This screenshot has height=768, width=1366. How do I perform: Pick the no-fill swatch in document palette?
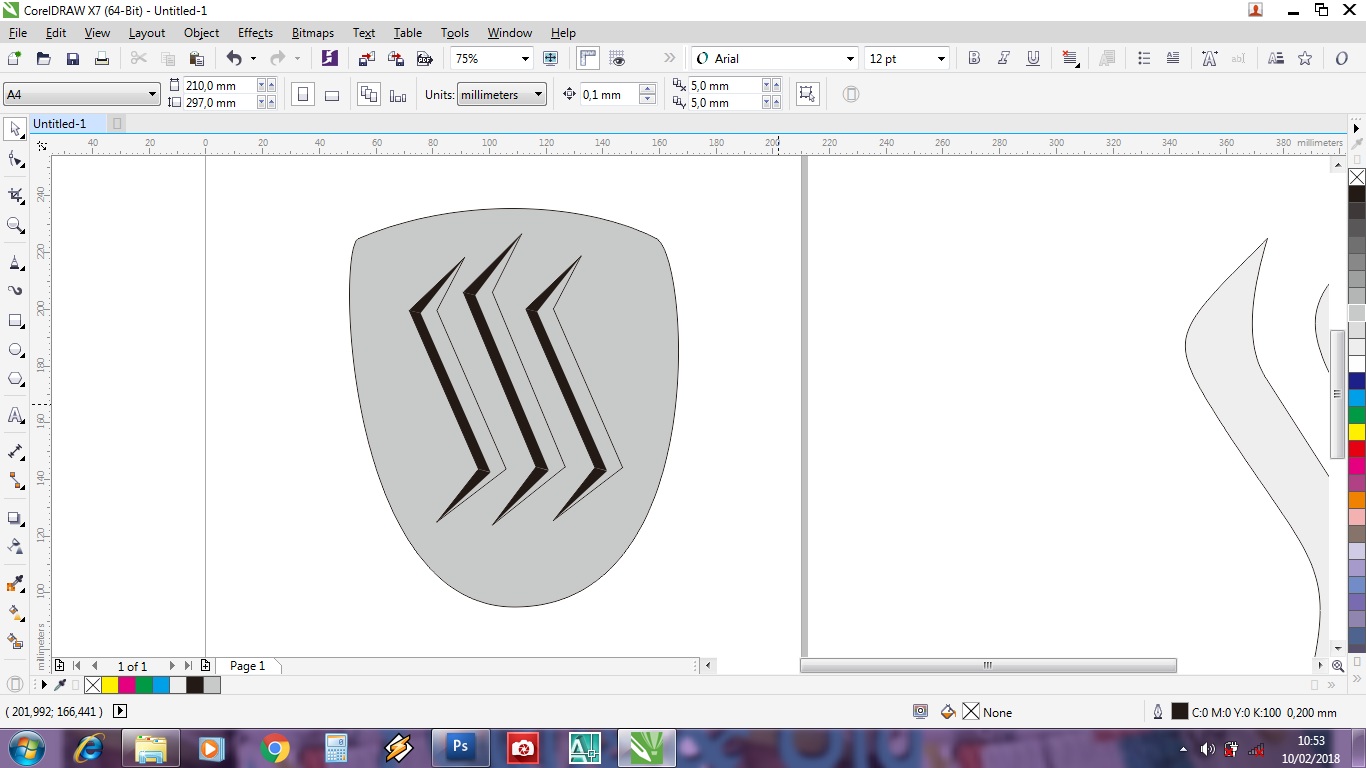pos(93,685)
